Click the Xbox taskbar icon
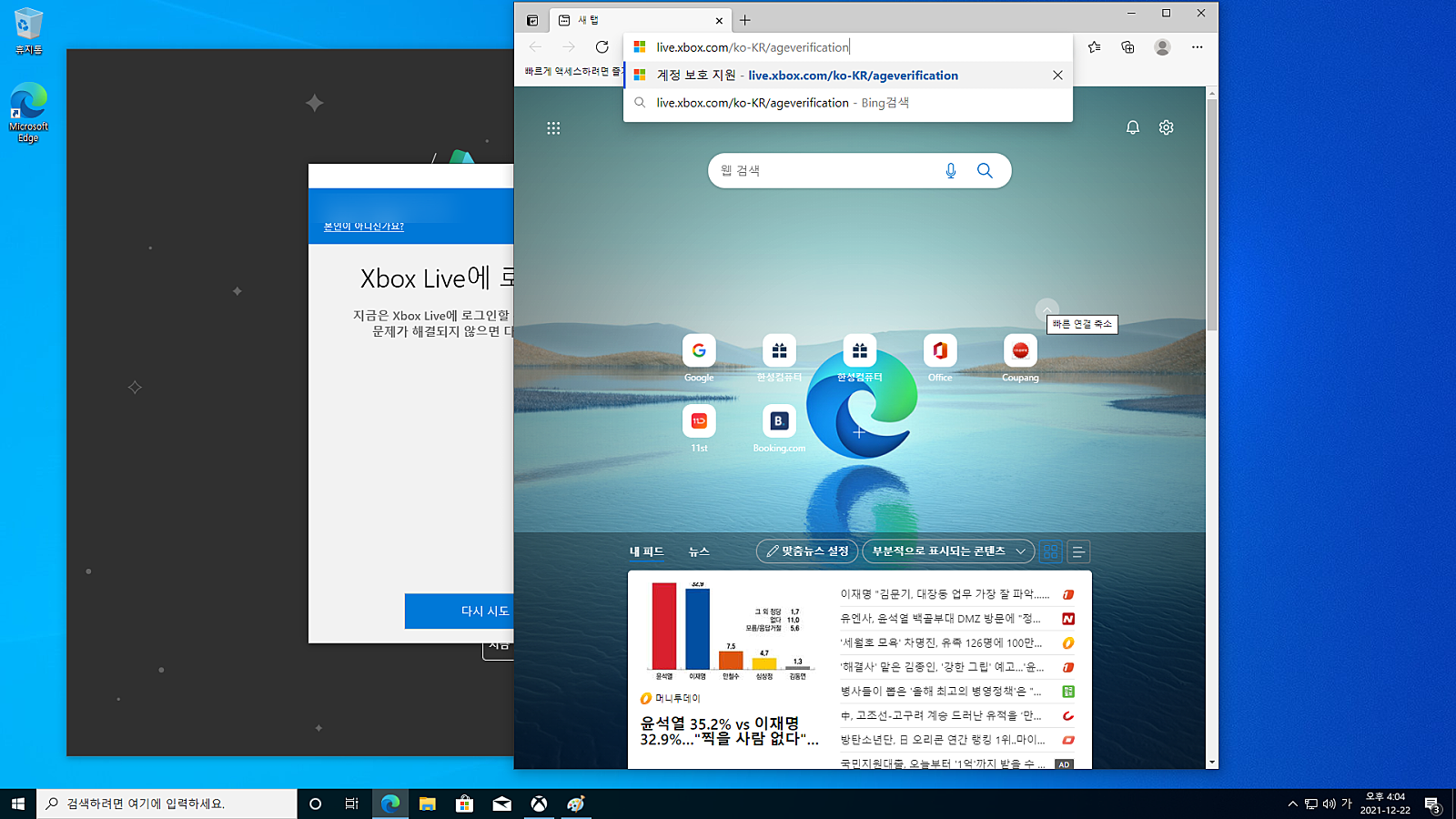The image size is (1456, 819). coord(540,804)
